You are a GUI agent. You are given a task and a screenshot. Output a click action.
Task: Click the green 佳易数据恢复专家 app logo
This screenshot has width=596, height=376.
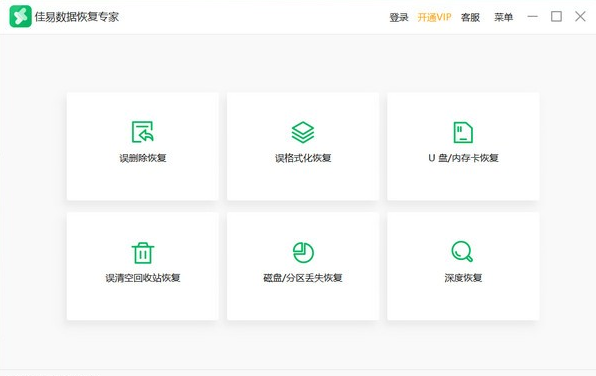[21, 16]
